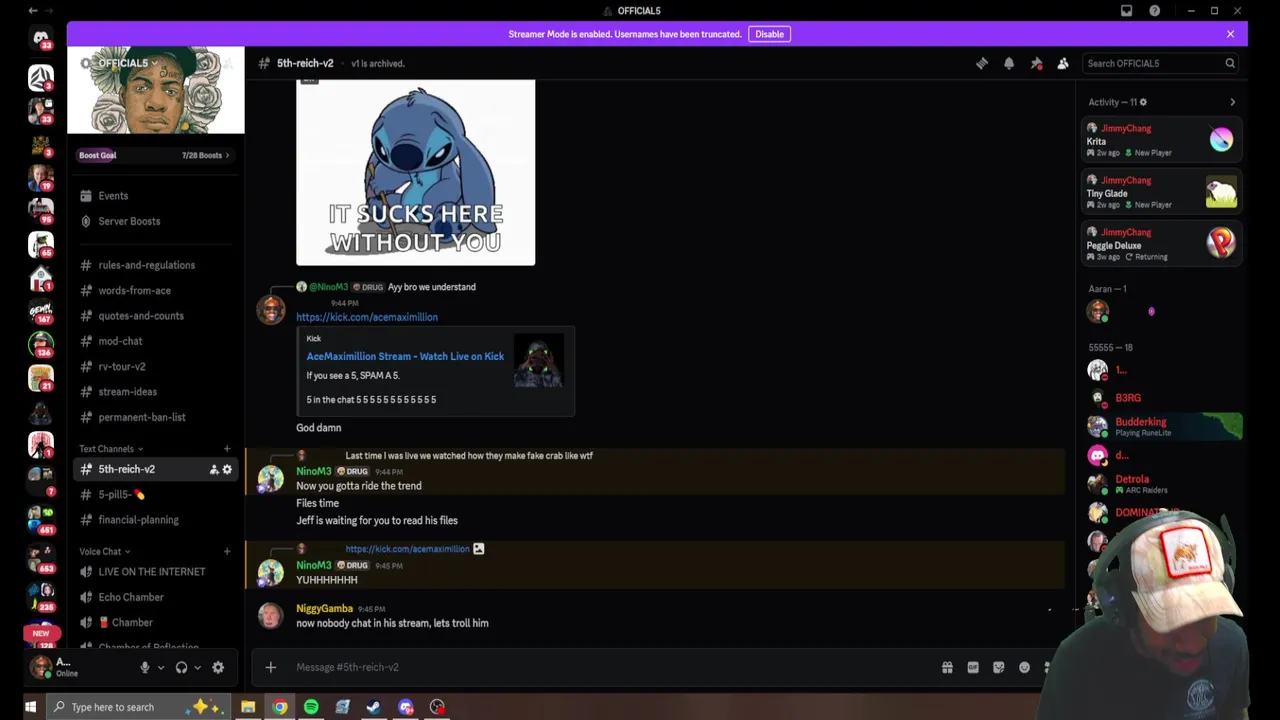The width and height of the screenshot is (1280, 720).
Task: Show pinned messages
Action: [x=1036, y=63]
